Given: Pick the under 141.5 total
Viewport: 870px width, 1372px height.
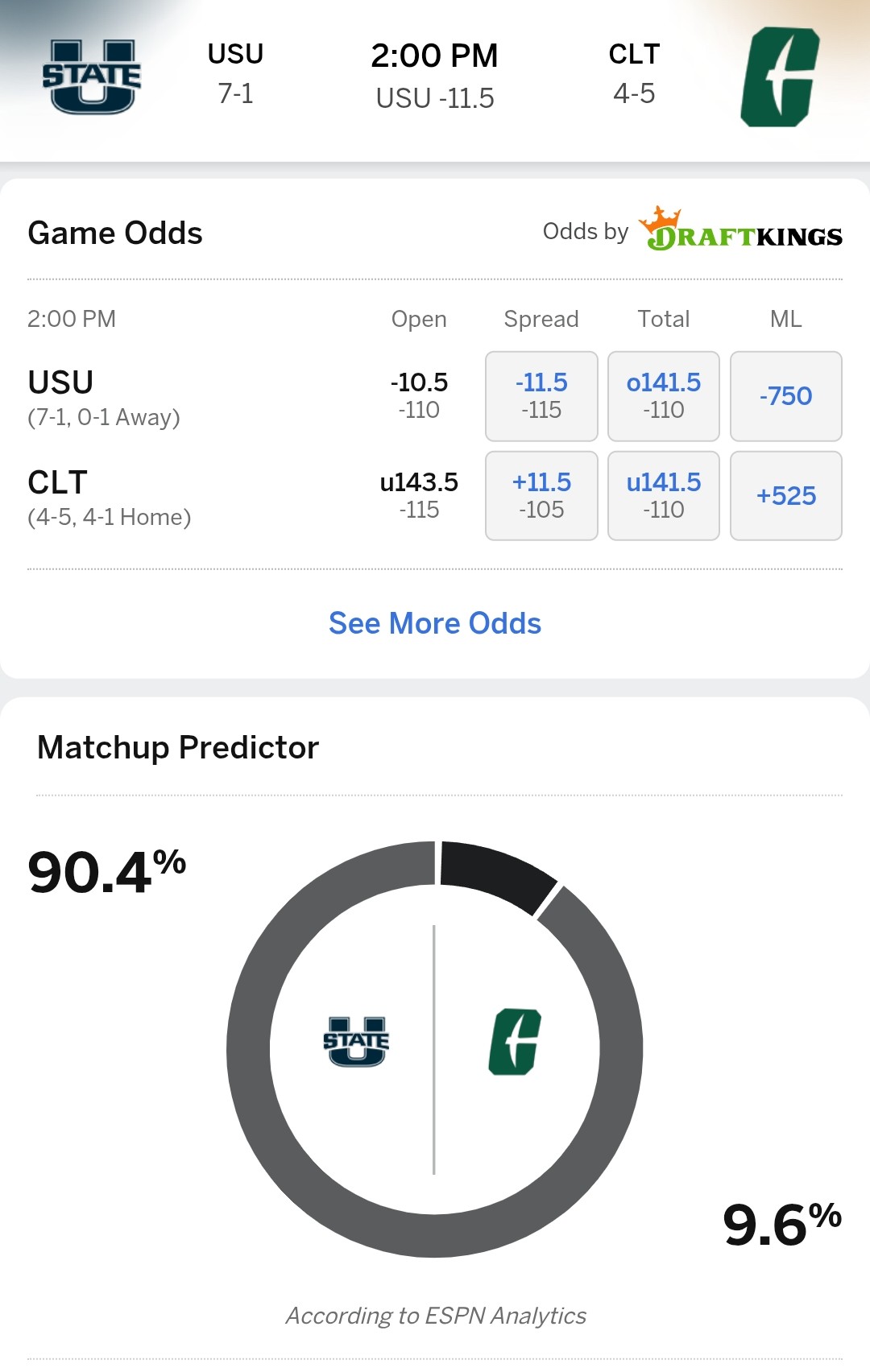Looking at the screenshot, I should coord(664,496).
